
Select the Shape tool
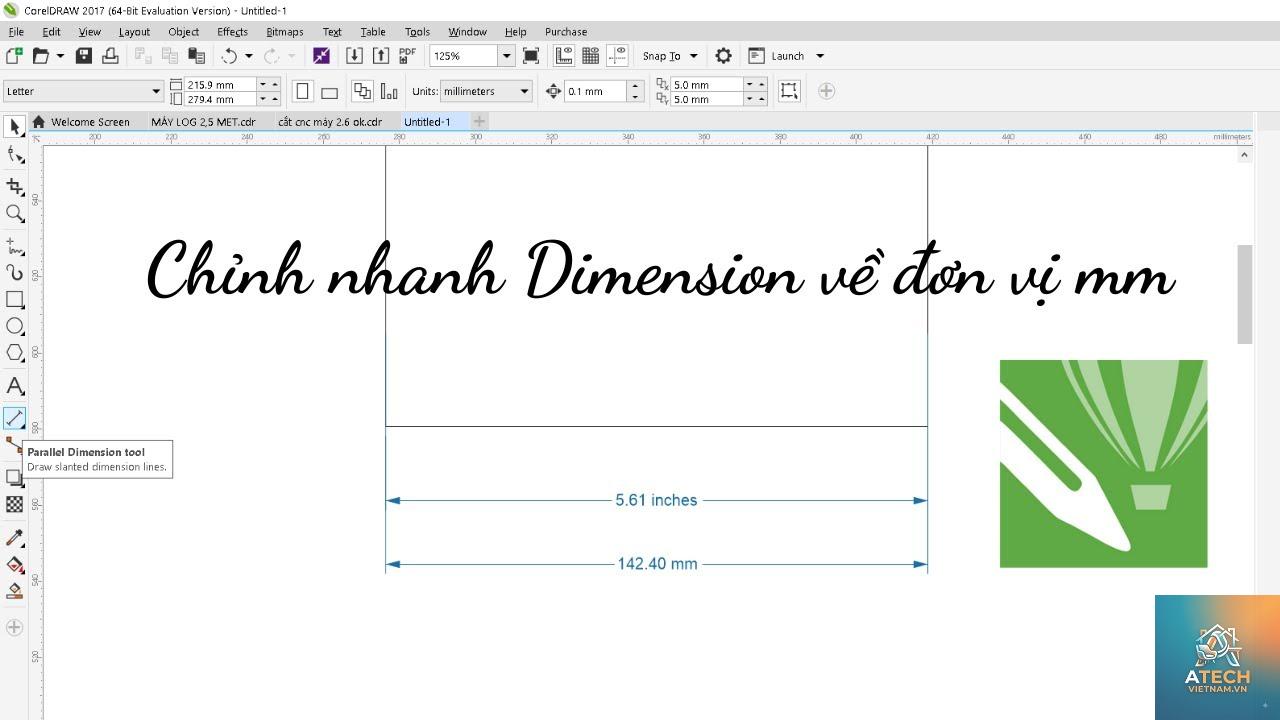click(14, 155)
